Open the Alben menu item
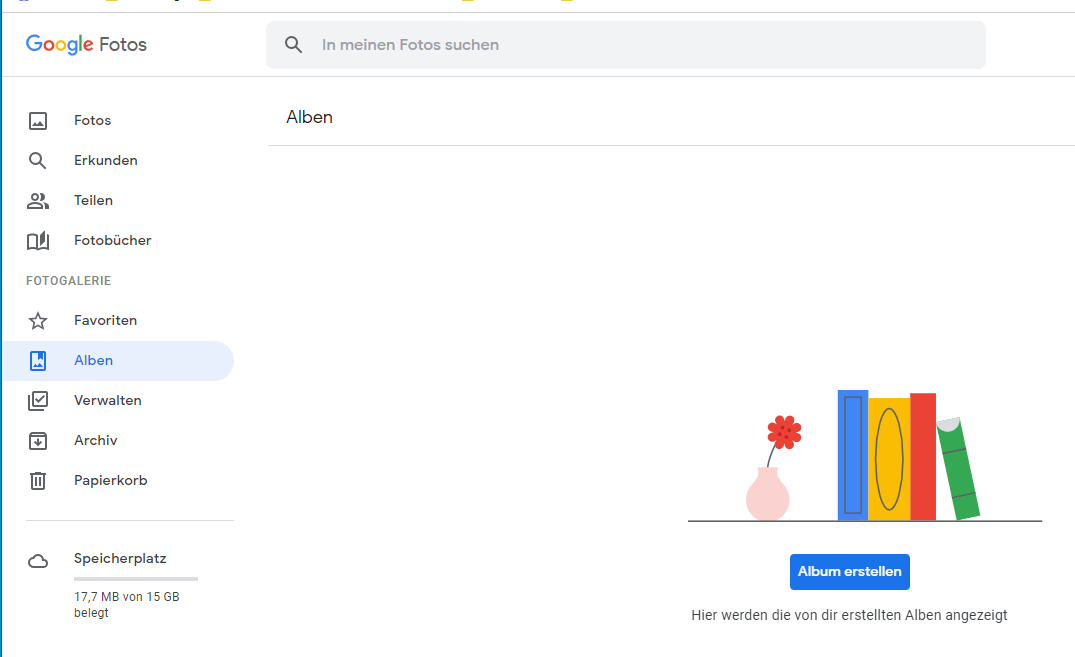Image resolution: width=1075 pixels, height=657 pixels. (x=93, y=361)
